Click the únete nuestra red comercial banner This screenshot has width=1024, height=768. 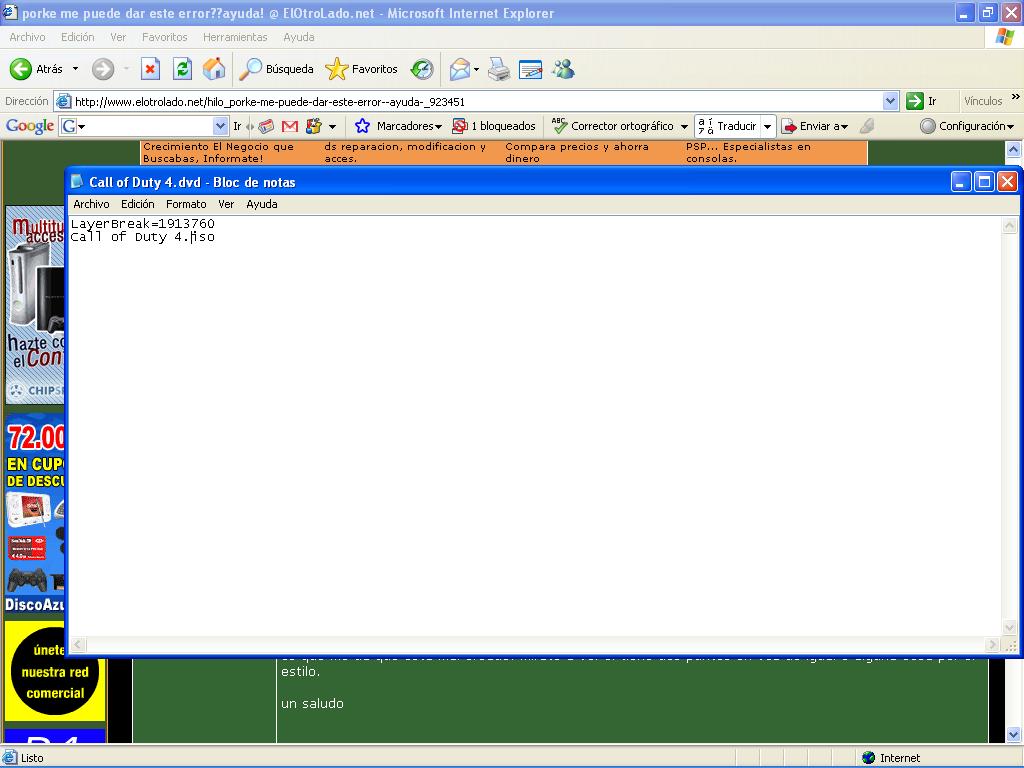54,671
